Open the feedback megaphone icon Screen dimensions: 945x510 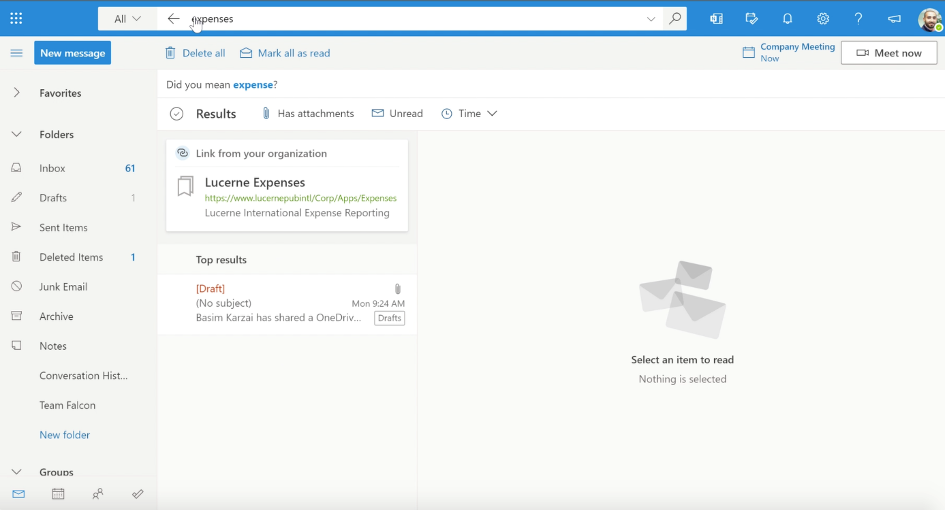pyautogui.click(x=894, y=19)
